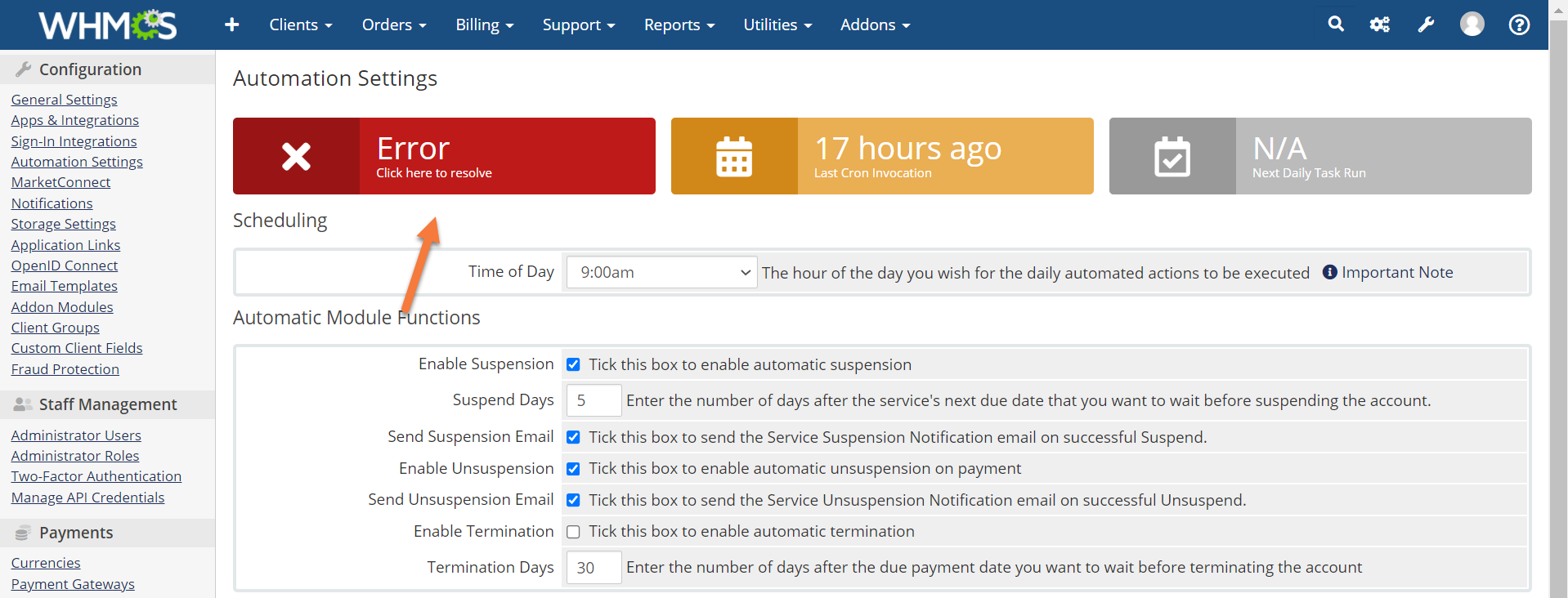Click the plus quick-add icon
The image size is (1568, 598).
click(x=232, y=25)
